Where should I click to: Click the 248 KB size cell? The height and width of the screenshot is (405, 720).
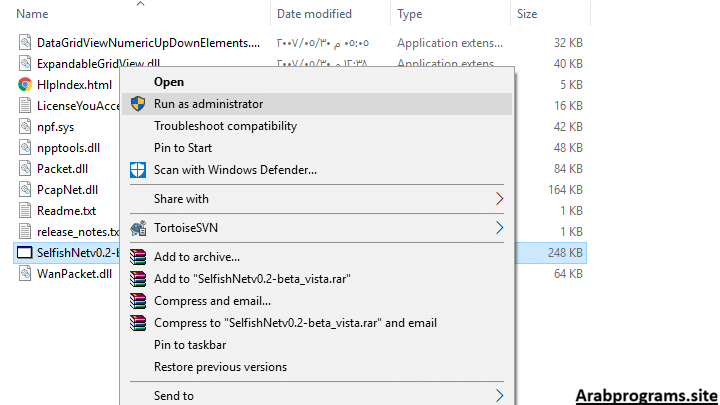coord(565,253)
